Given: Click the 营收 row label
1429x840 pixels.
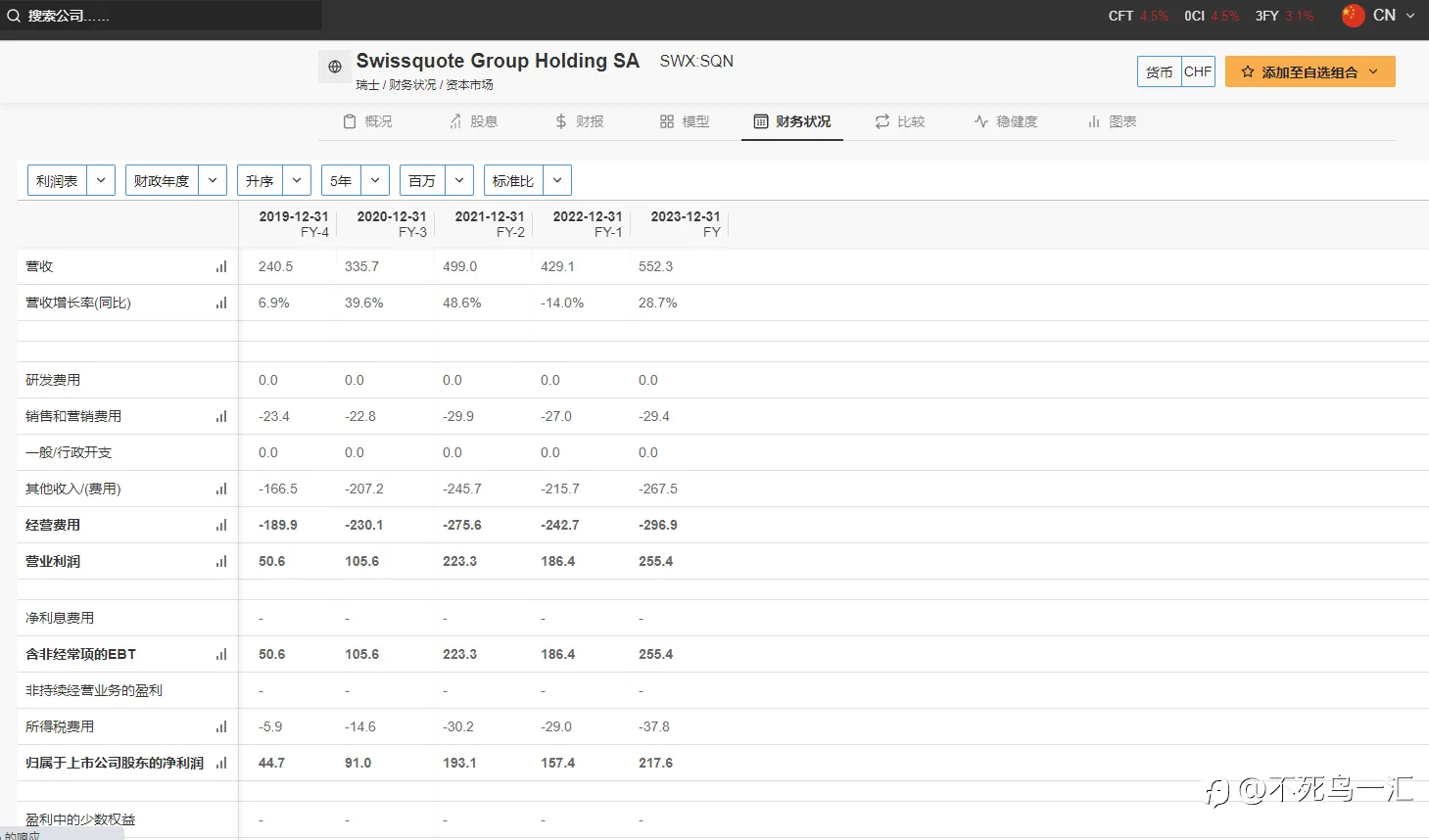Looking at the screenshot, I should (x=39, y=266).
